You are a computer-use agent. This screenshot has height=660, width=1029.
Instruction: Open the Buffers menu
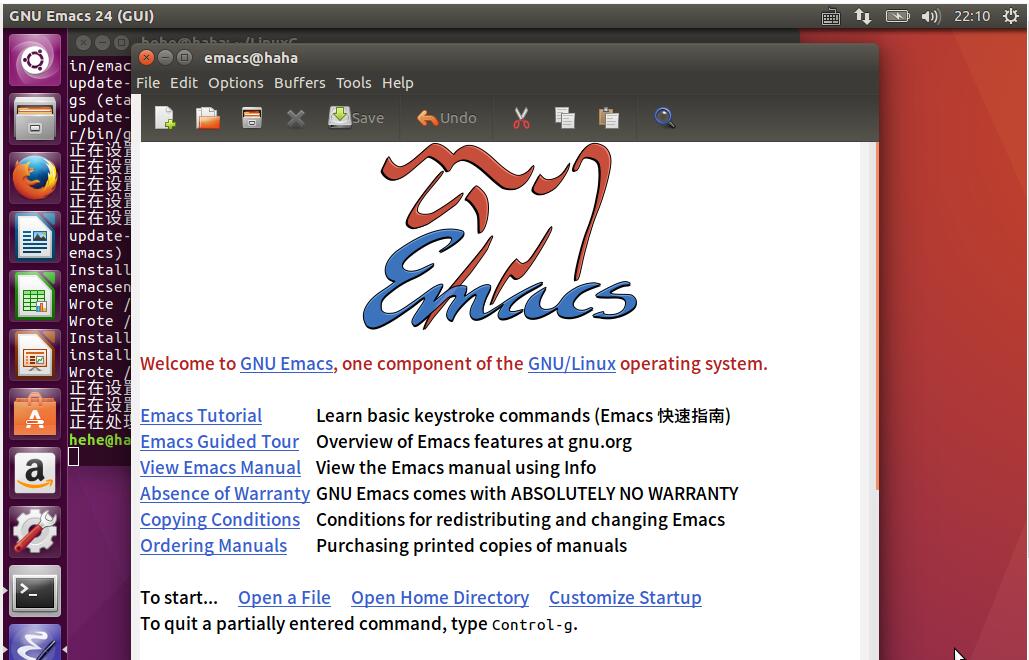(300, 83)
